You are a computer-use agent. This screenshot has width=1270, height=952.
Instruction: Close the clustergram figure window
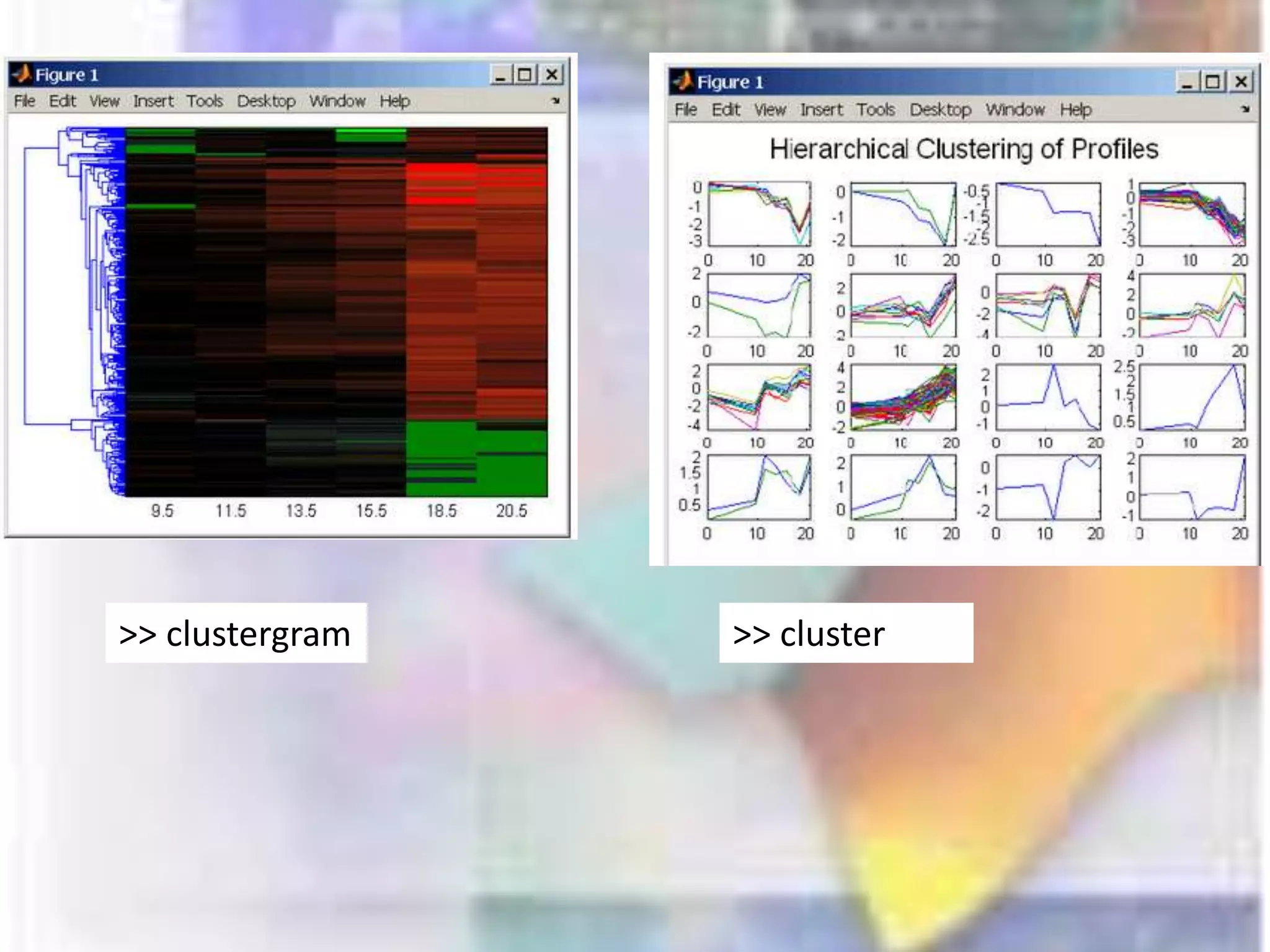[x=551, y=75]
